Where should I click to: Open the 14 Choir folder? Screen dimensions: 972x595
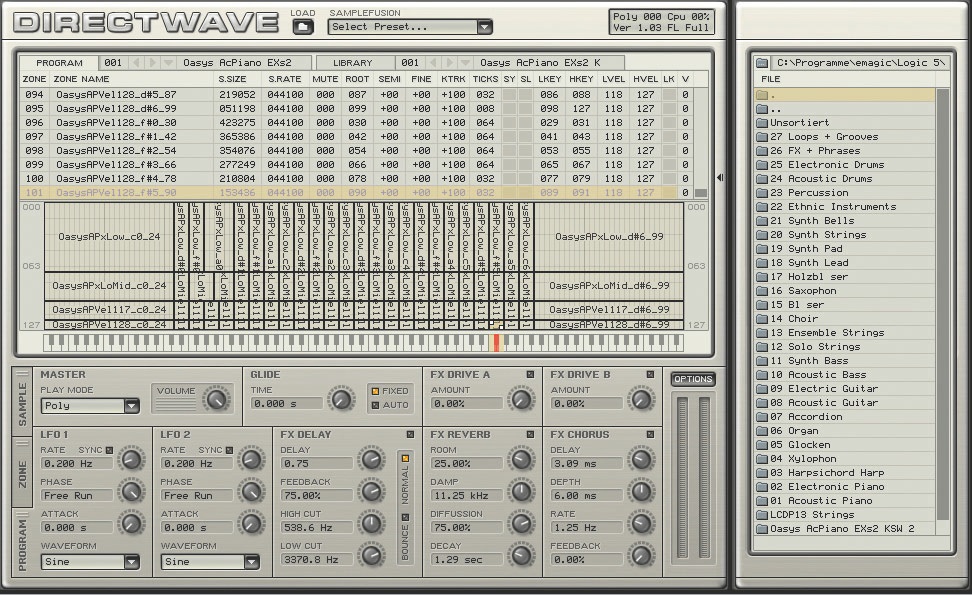844,319
